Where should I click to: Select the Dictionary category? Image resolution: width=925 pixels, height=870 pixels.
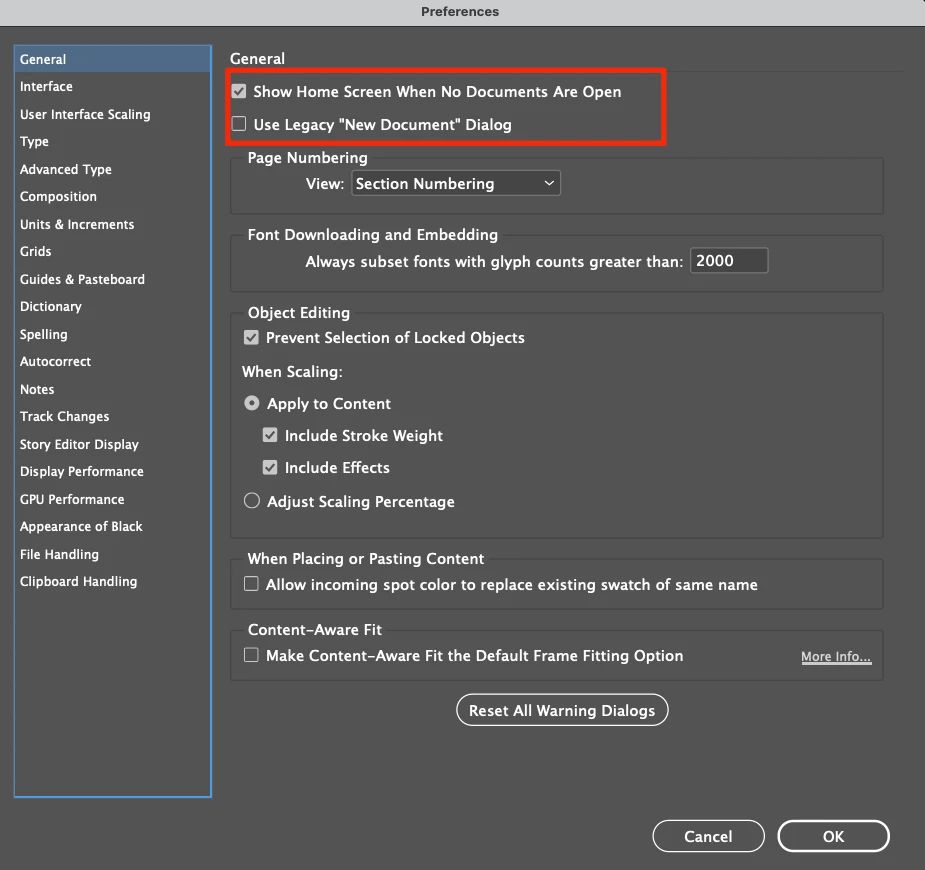point(113,307)
